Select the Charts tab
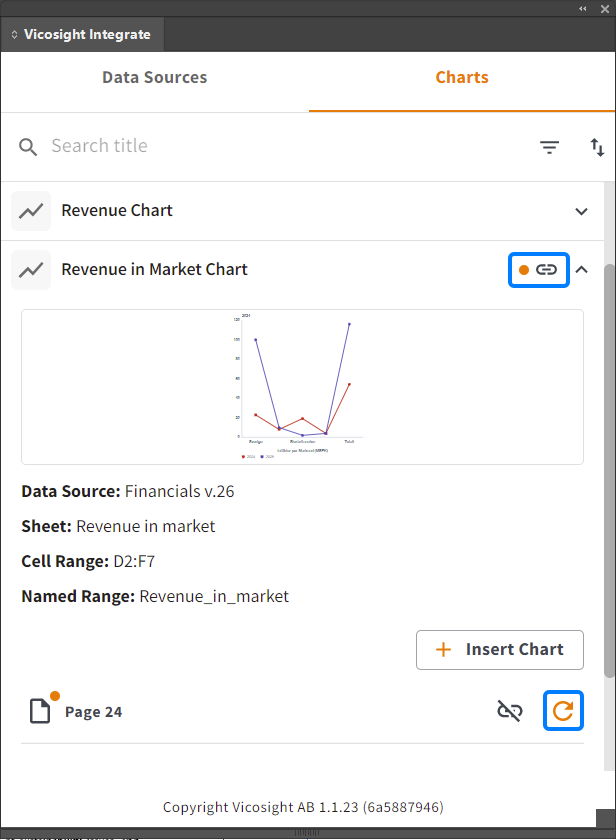616x840 pixels. click(x=462, y=77)
